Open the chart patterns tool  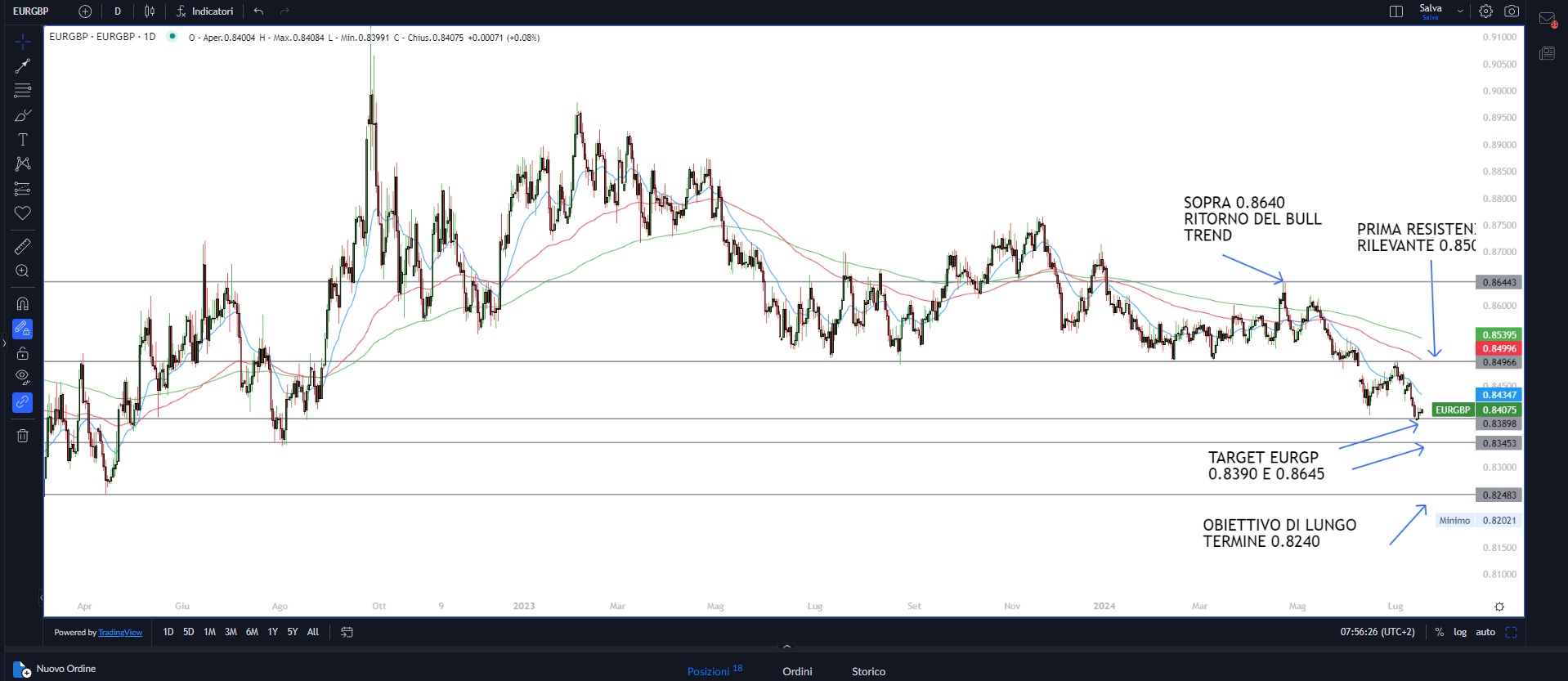(x=23, y=164)
